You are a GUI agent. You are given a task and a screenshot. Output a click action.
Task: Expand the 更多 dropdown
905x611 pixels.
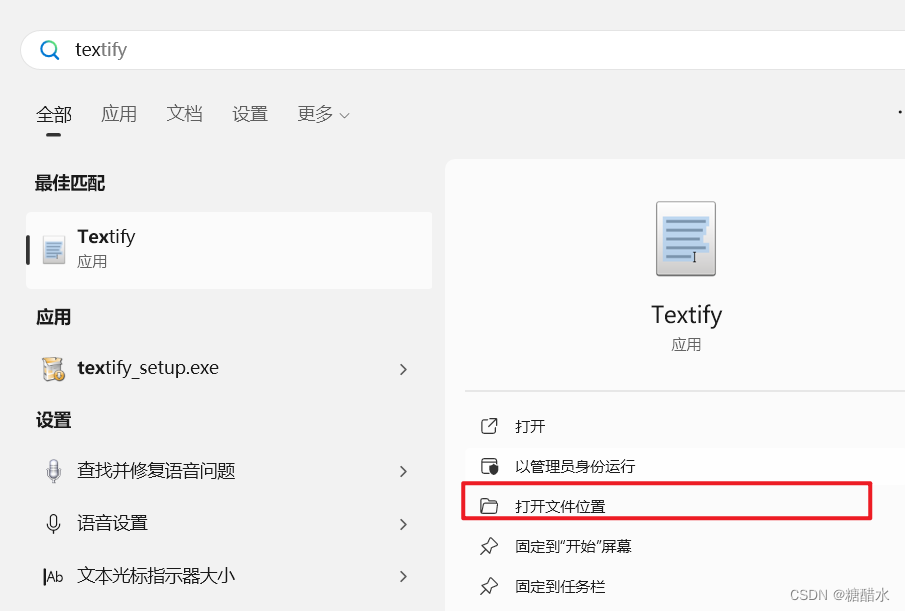(x=323, y=114)
